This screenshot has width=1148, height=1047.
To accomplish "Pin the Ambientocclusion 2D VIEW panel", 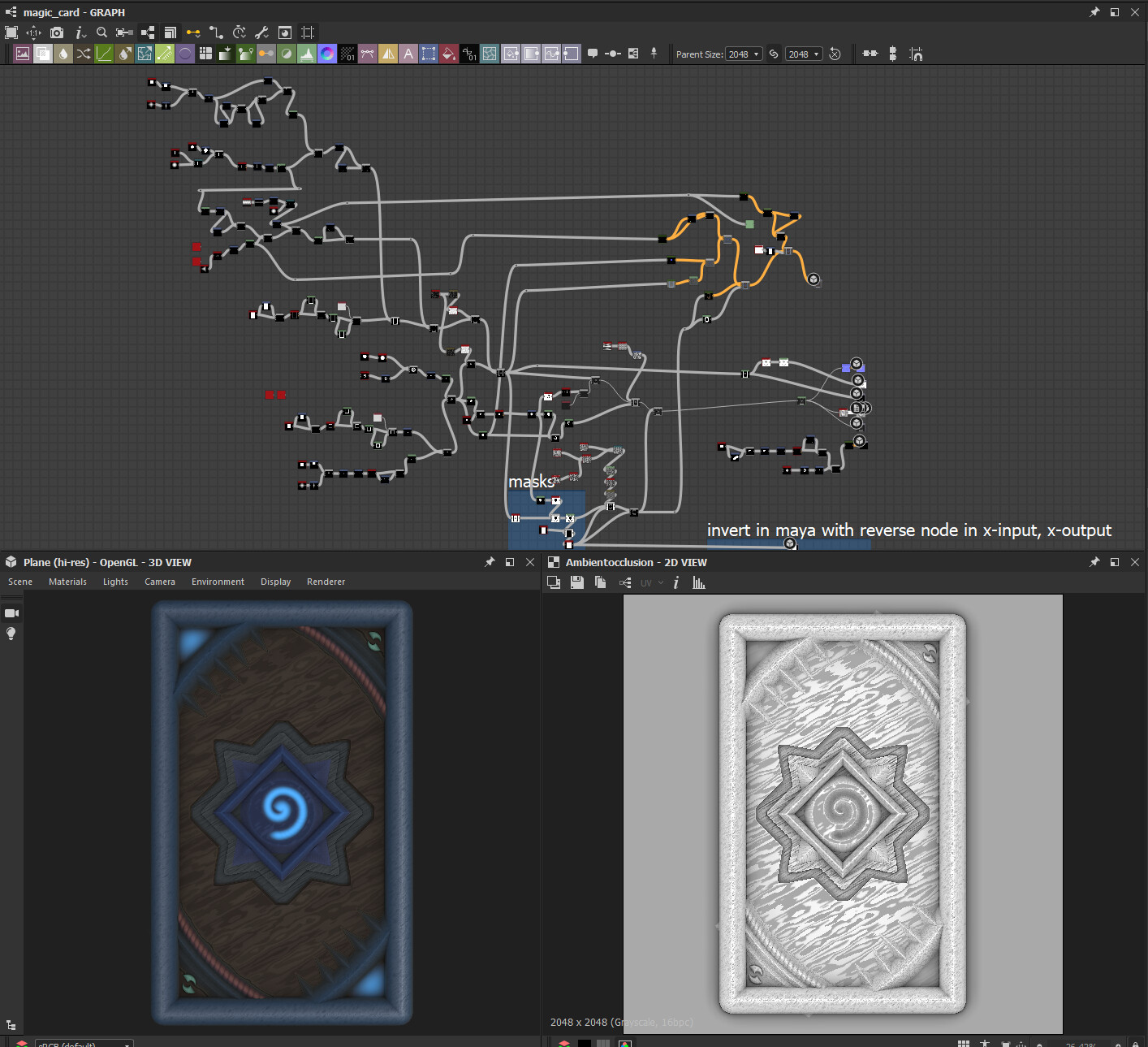I will coord(1094,561).
